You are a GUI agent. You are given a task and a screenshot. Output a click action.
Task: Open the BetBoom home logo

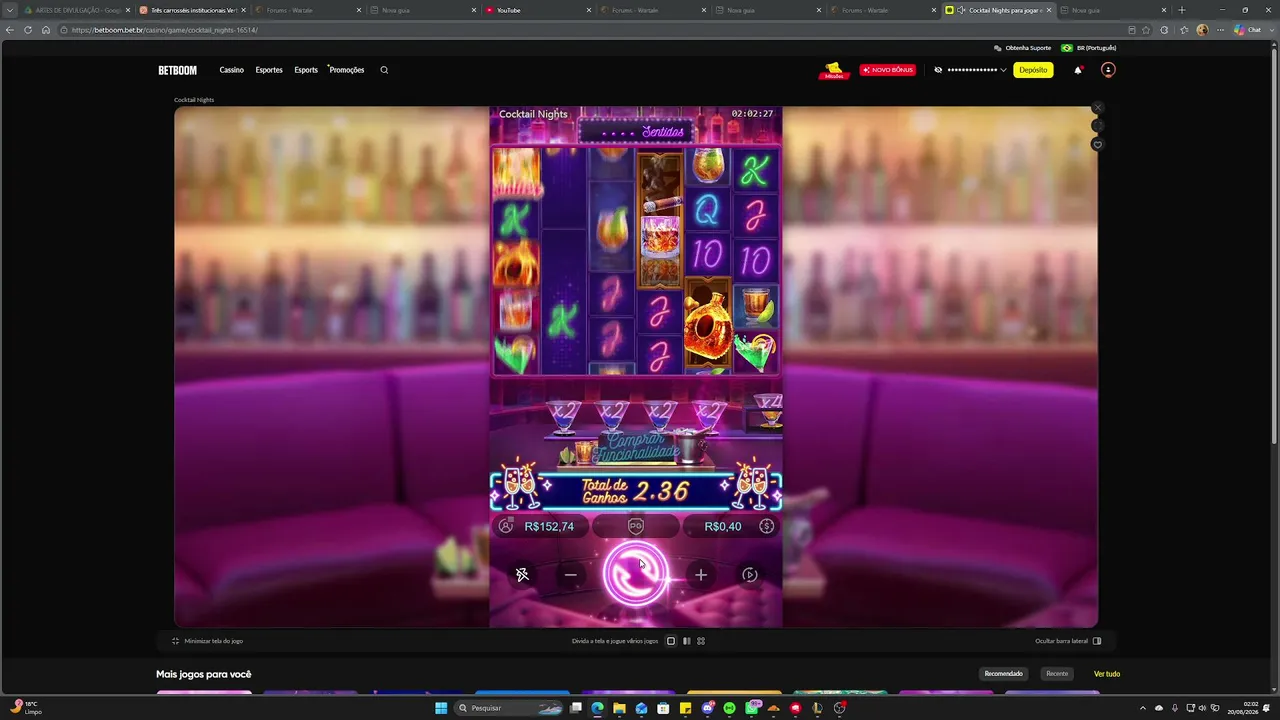[177, 70]
